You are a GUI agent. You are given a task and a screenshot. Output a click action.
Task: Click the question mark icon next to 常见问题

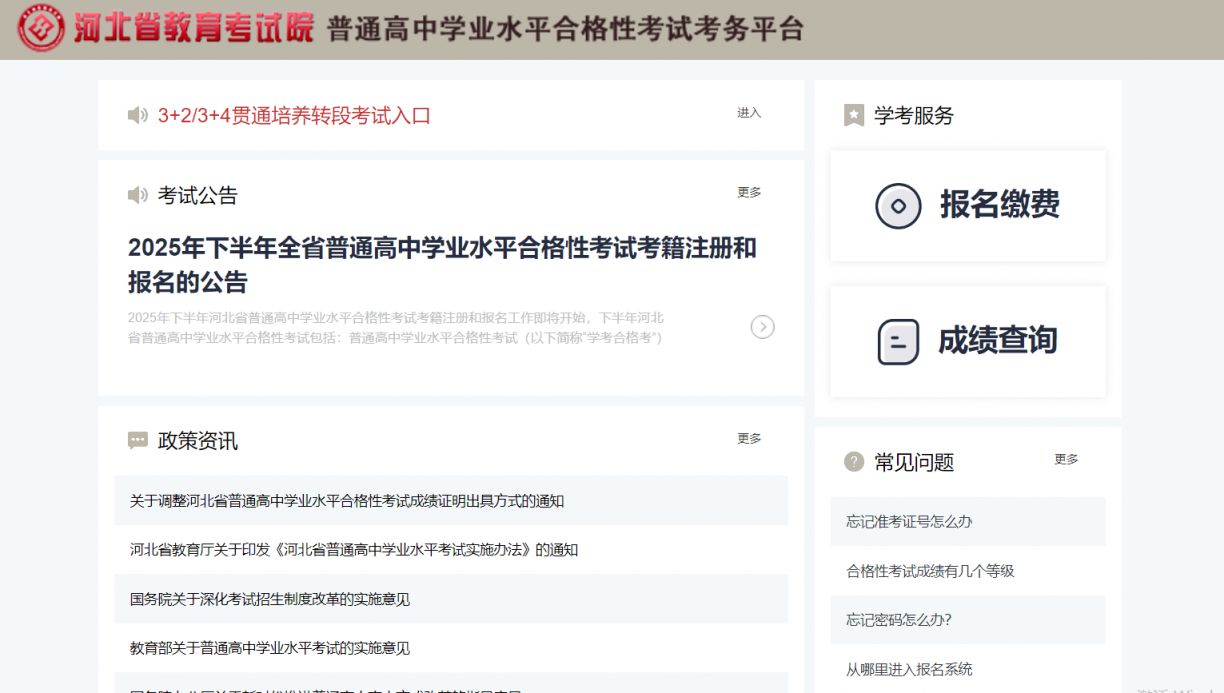point(853,462)
